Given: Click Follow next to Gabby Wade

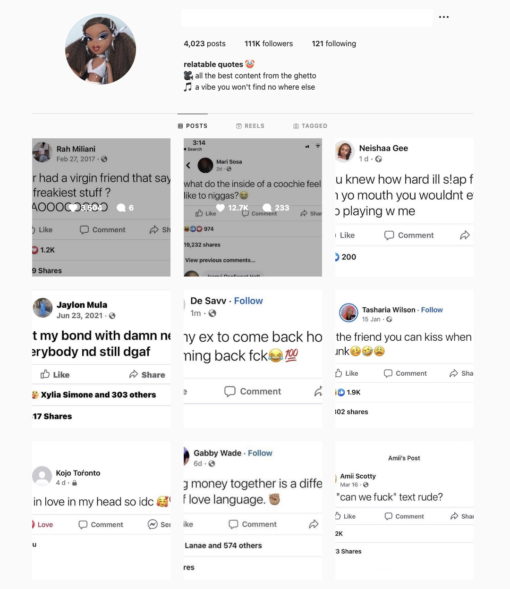Looking at the screenshot, I should click(x=260, y=453).
